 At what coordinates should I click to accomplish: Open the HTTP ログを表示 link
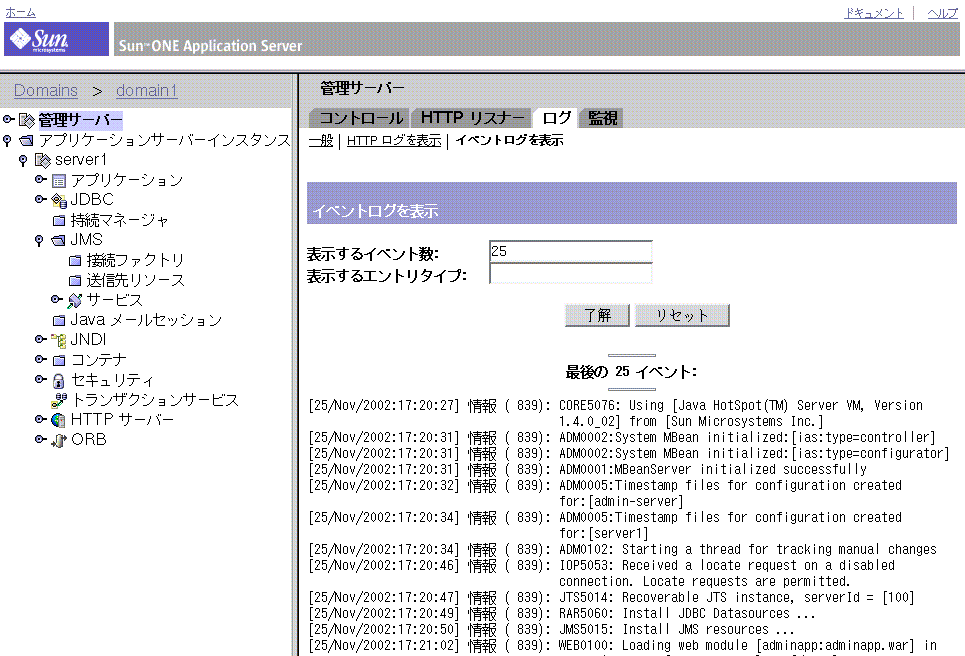pyautogui.click(x=394, y=141)
